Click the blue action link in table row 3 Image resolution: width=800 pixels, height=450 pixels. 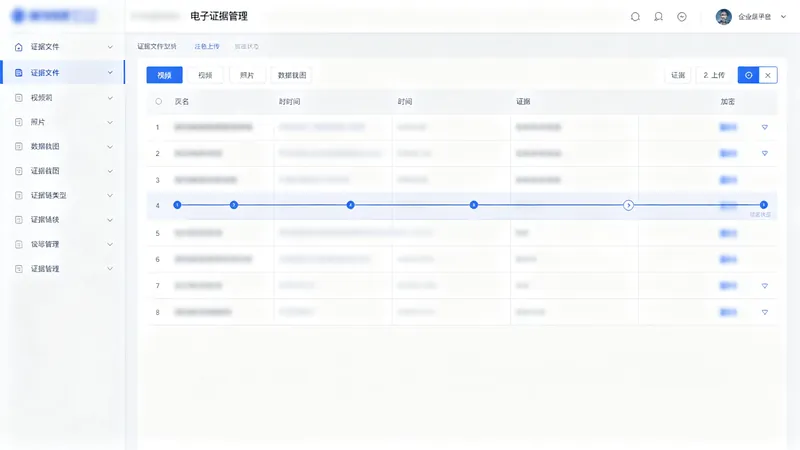click(728, 180)
